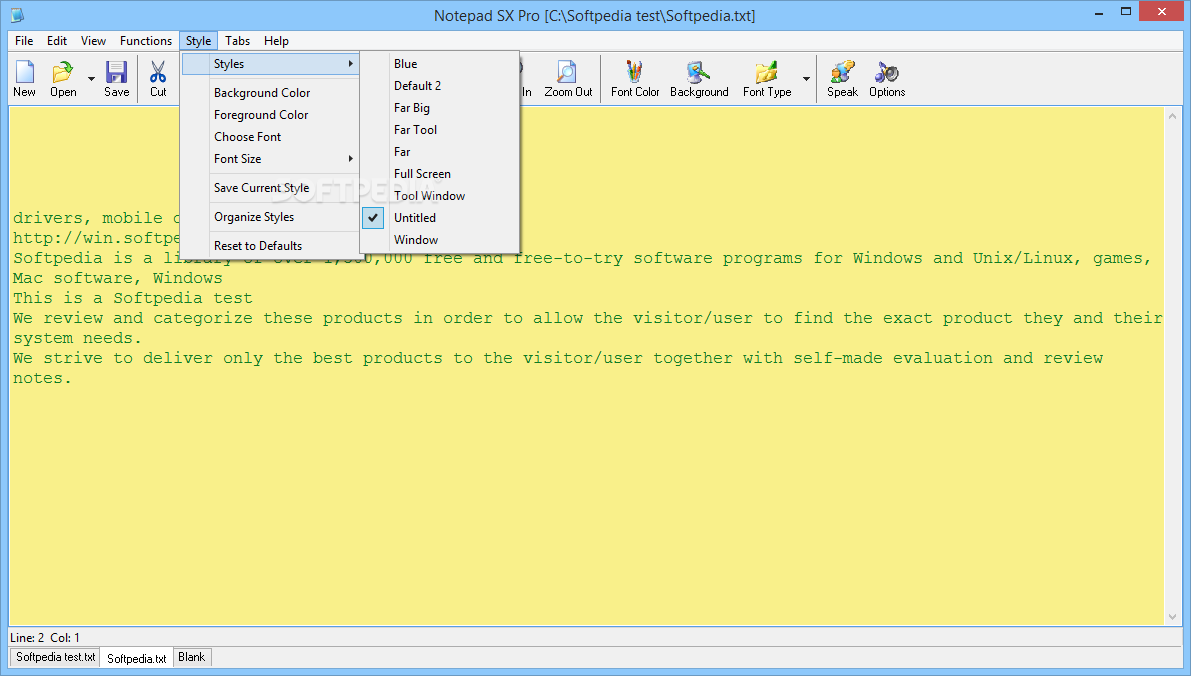1191x676 pixels.
Task: Open the Help menu
Action: pos(276,41)
